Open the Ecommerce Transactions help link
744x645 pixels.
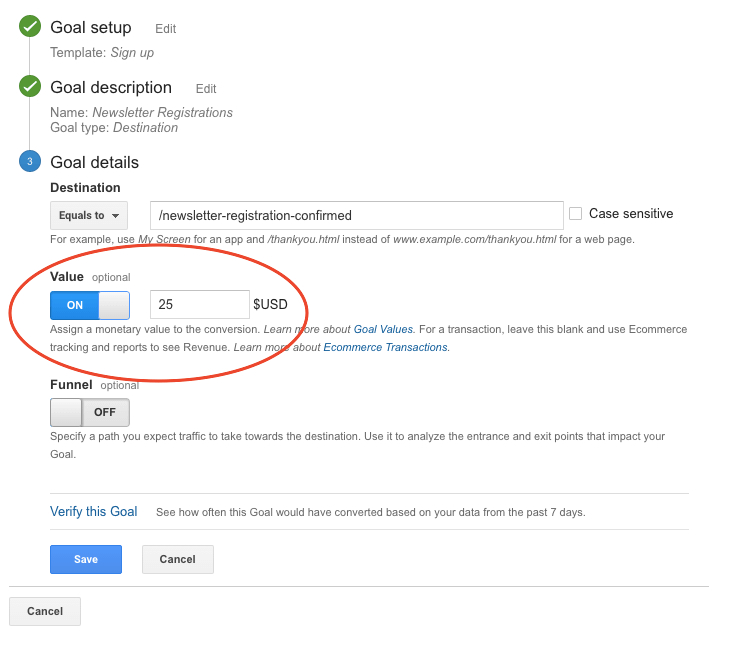click(385, 347)
